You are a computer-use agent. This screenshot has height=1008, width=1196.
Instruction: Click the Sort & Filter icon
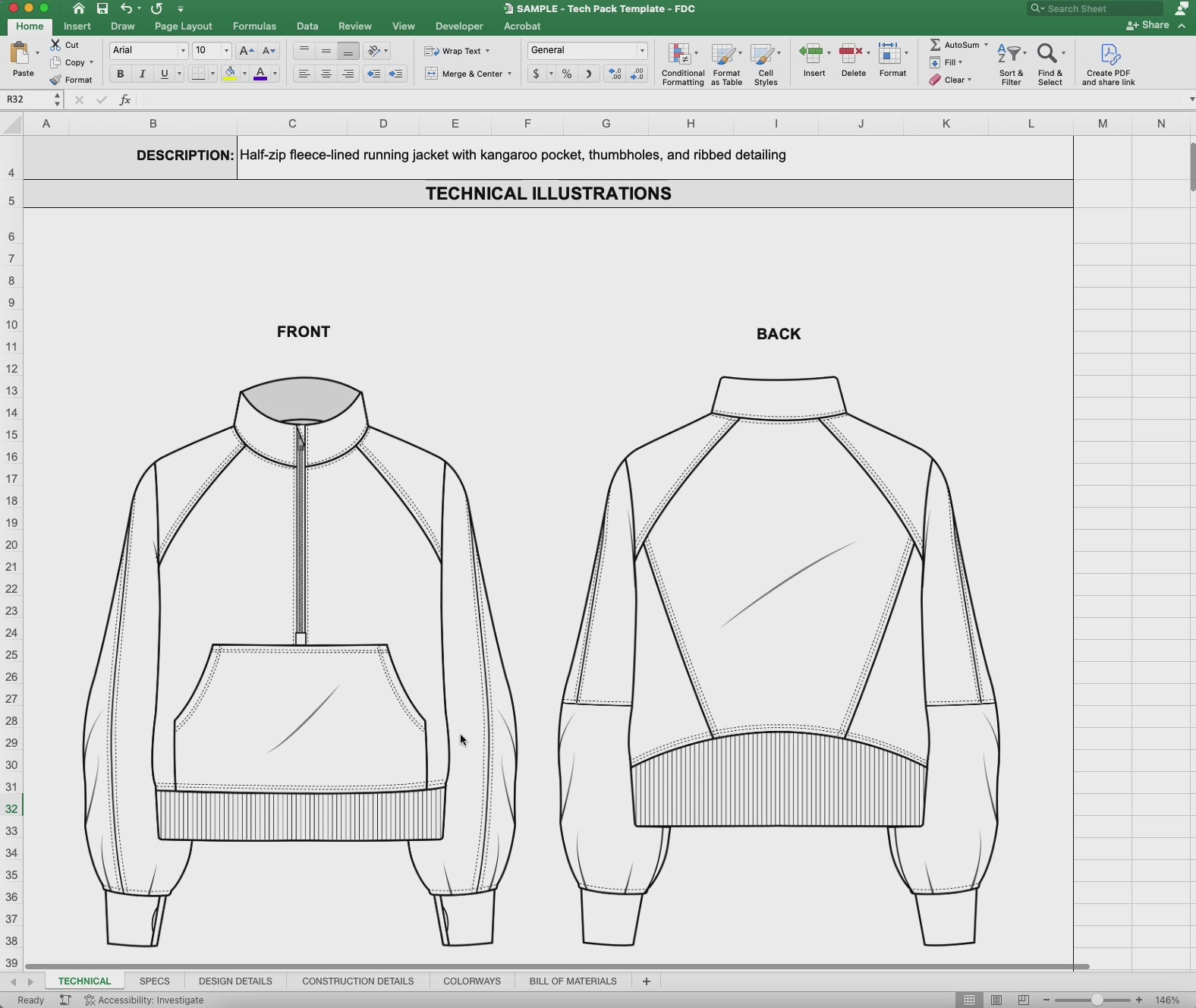(x=1011, y=55)
